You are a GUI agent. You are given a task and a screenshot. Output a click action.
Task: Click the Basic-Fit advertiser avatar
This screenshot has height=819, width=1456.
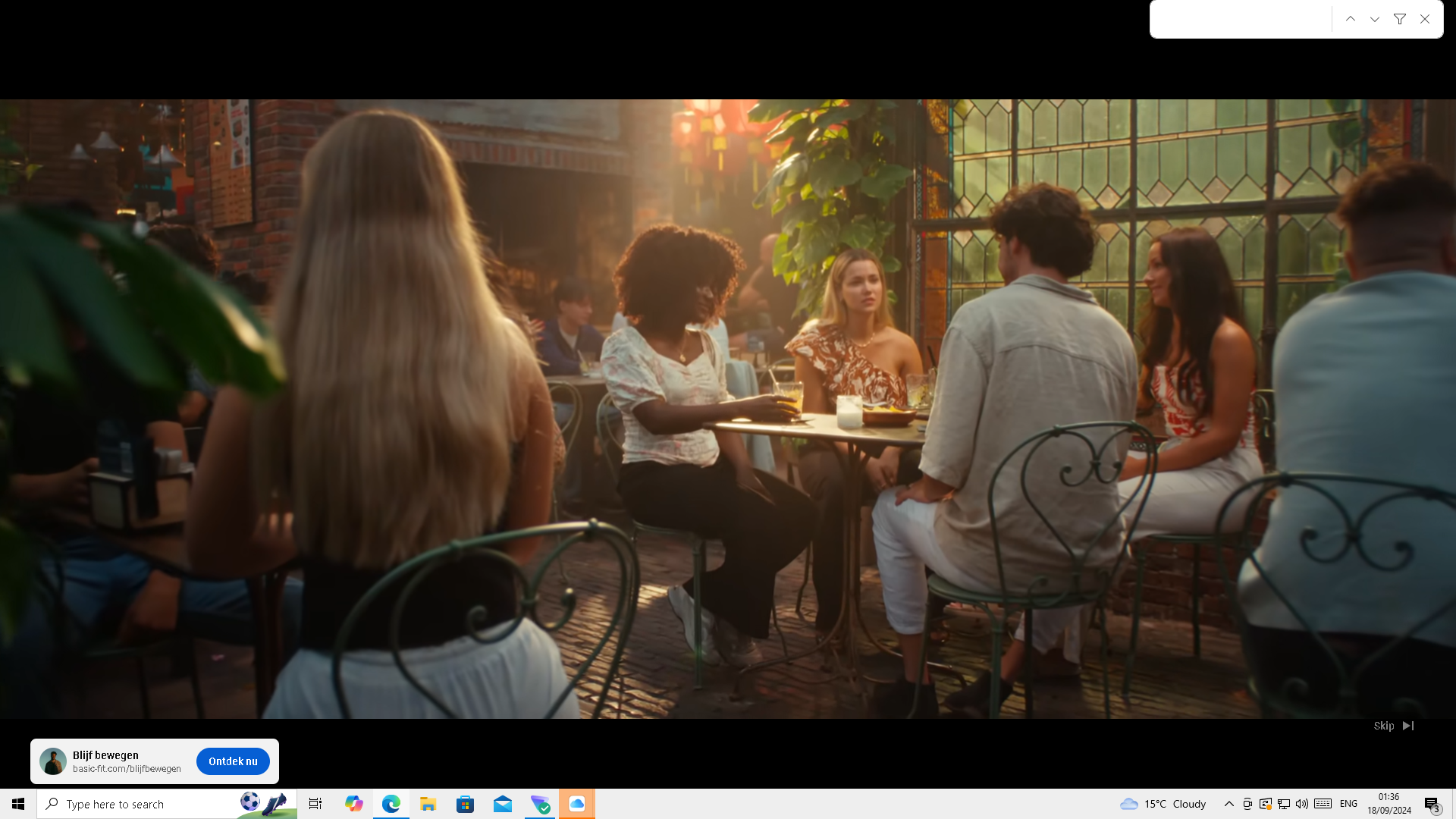53,761
